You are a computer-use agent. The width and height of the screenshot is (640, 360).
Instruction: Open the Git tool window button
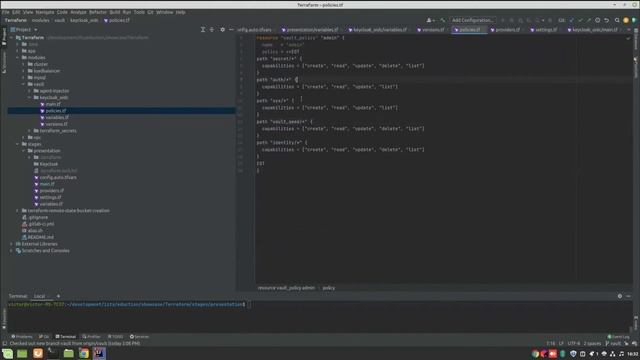44,337
